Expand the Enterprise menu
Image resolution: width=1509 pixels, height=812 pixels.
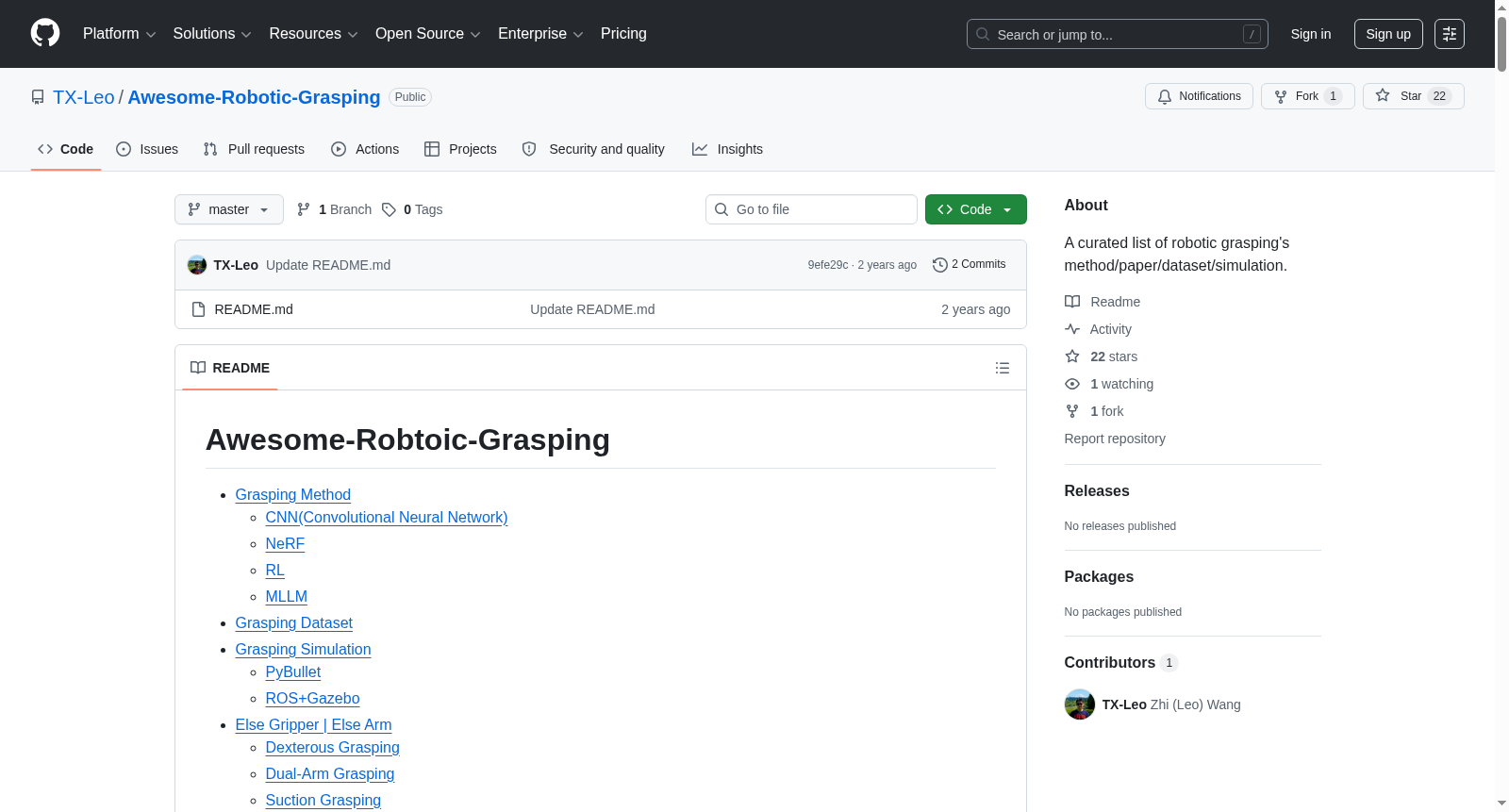click(540, 34)
